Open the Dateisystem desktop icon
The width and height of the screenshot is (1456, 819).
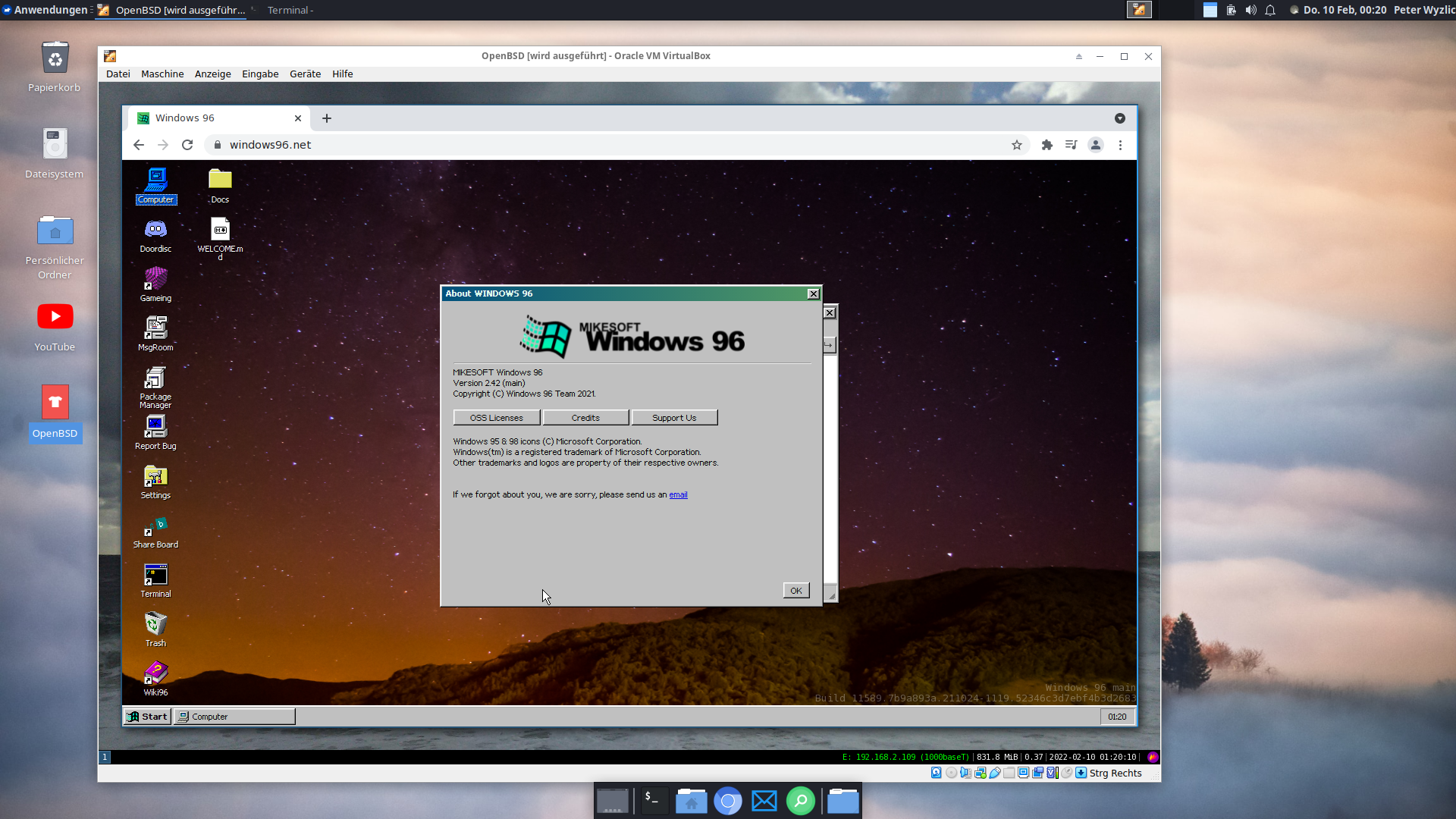point(55,154)
